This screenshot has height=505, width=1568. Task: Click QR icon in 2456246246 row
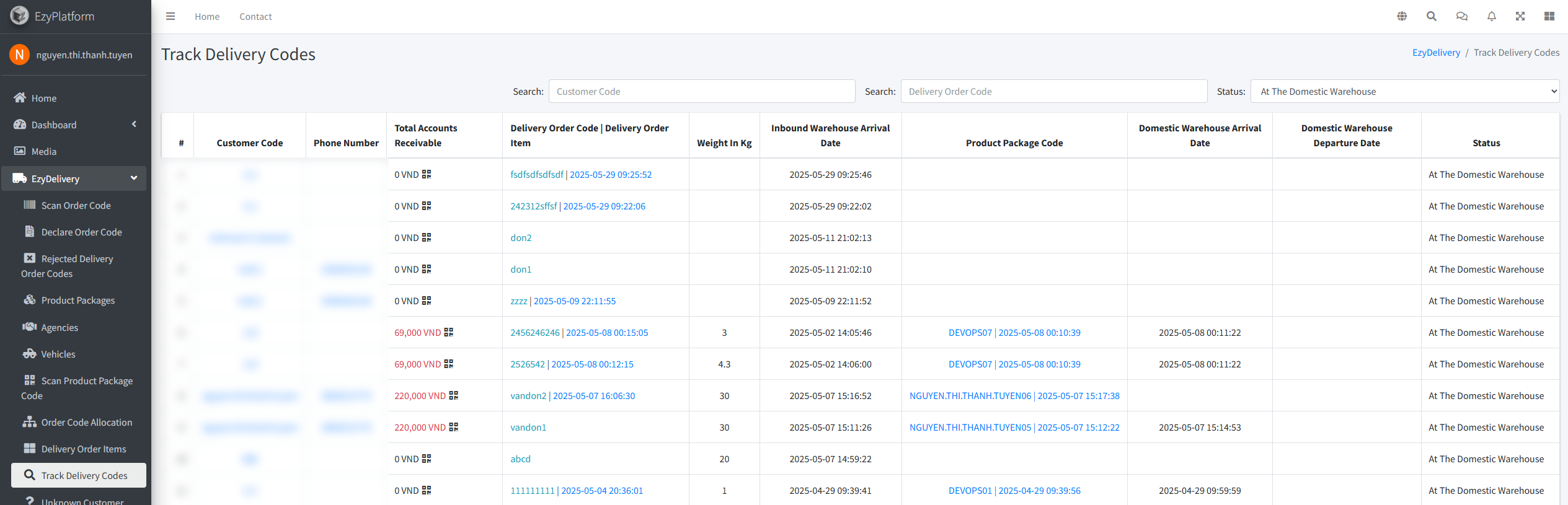(x=449, y=332)
